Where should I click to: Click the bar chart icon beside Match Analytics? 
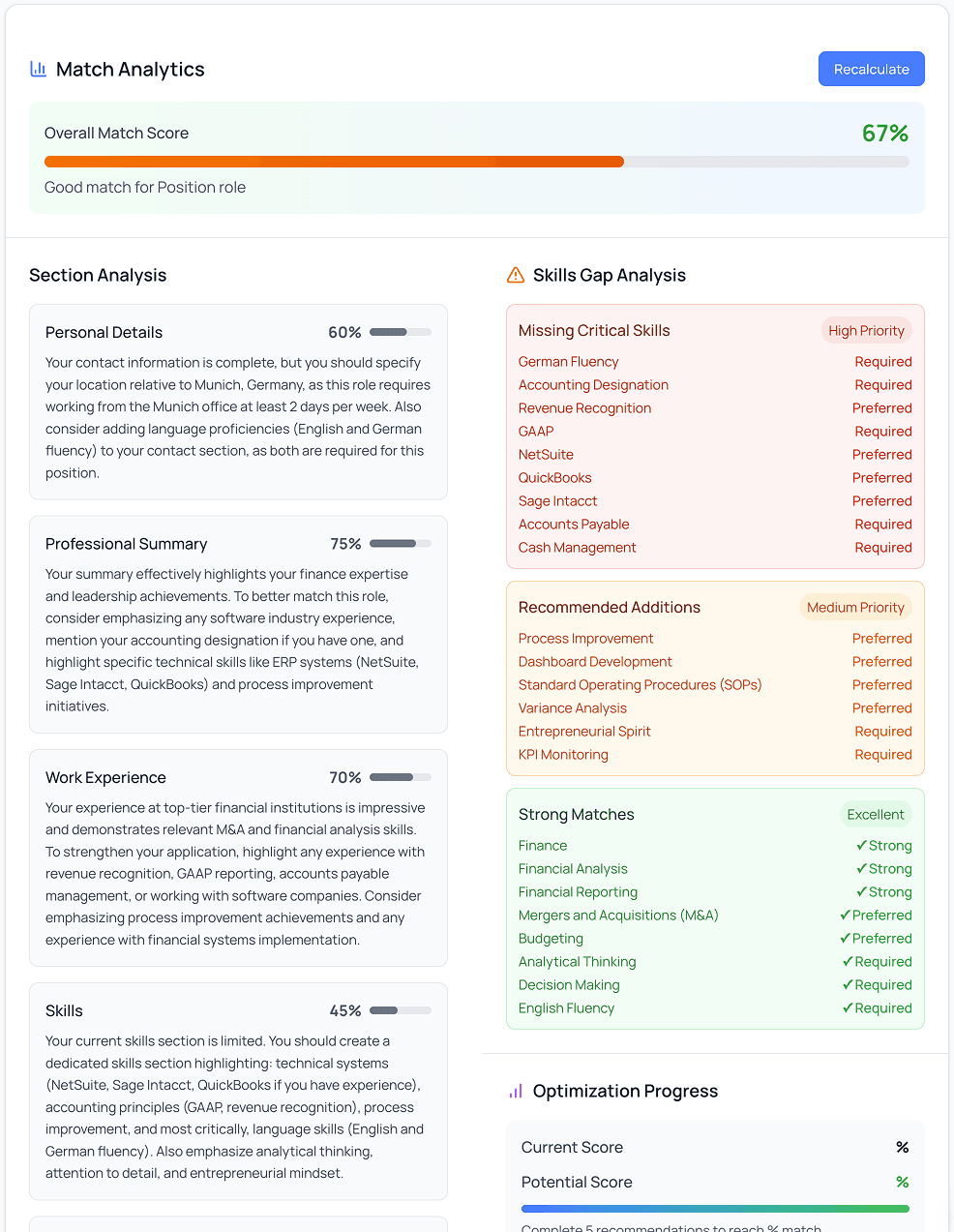coord(38,69)
